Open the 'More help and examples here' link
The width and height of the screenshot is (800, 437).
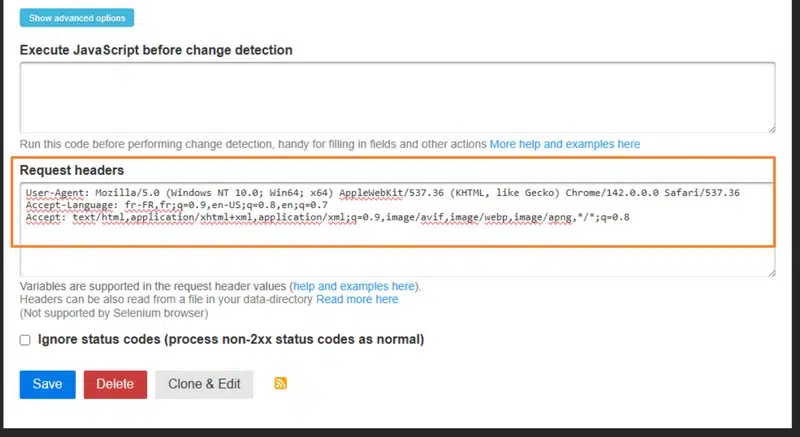(564, 144)
